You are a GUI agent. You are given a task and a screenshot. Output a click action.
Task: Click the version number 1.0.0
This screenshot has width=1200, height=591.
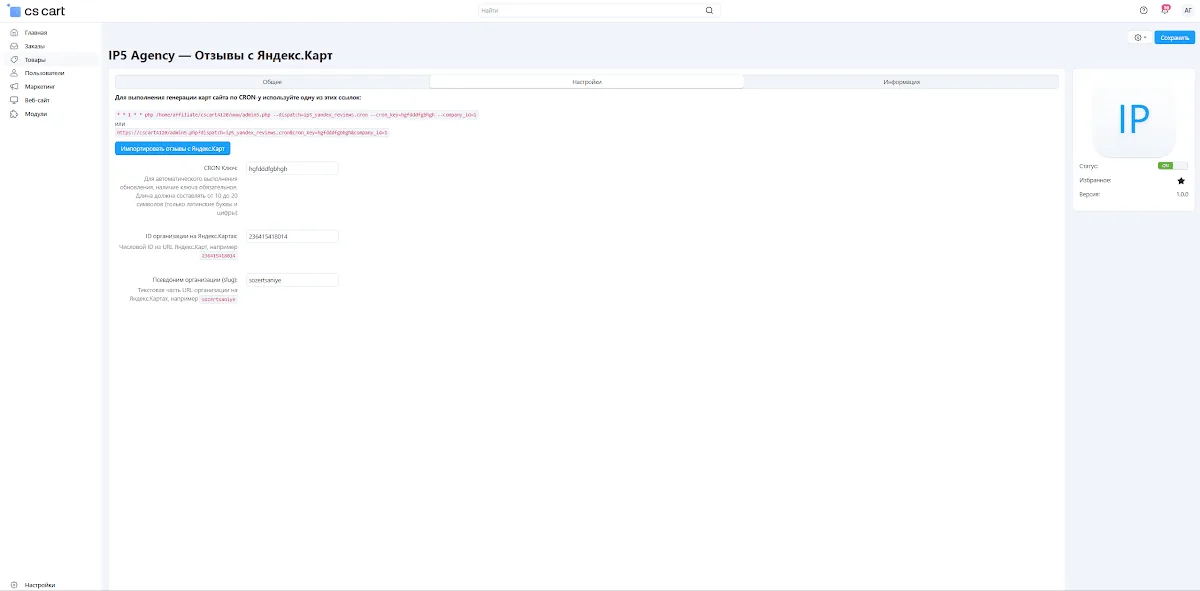click(1182, 194)
